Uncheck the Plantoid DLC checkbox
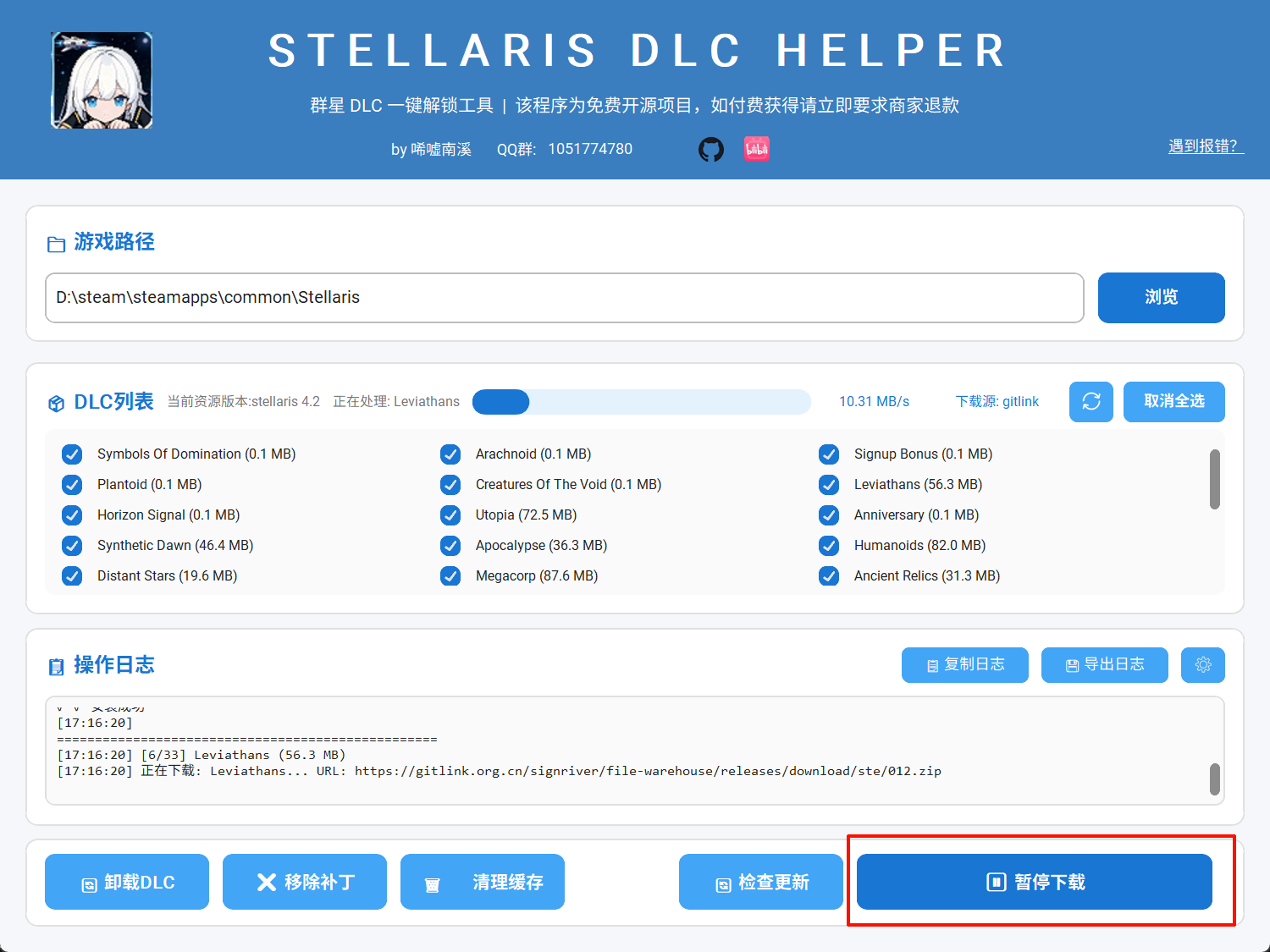The image size is (1270, 952). (x=72, y=485)
